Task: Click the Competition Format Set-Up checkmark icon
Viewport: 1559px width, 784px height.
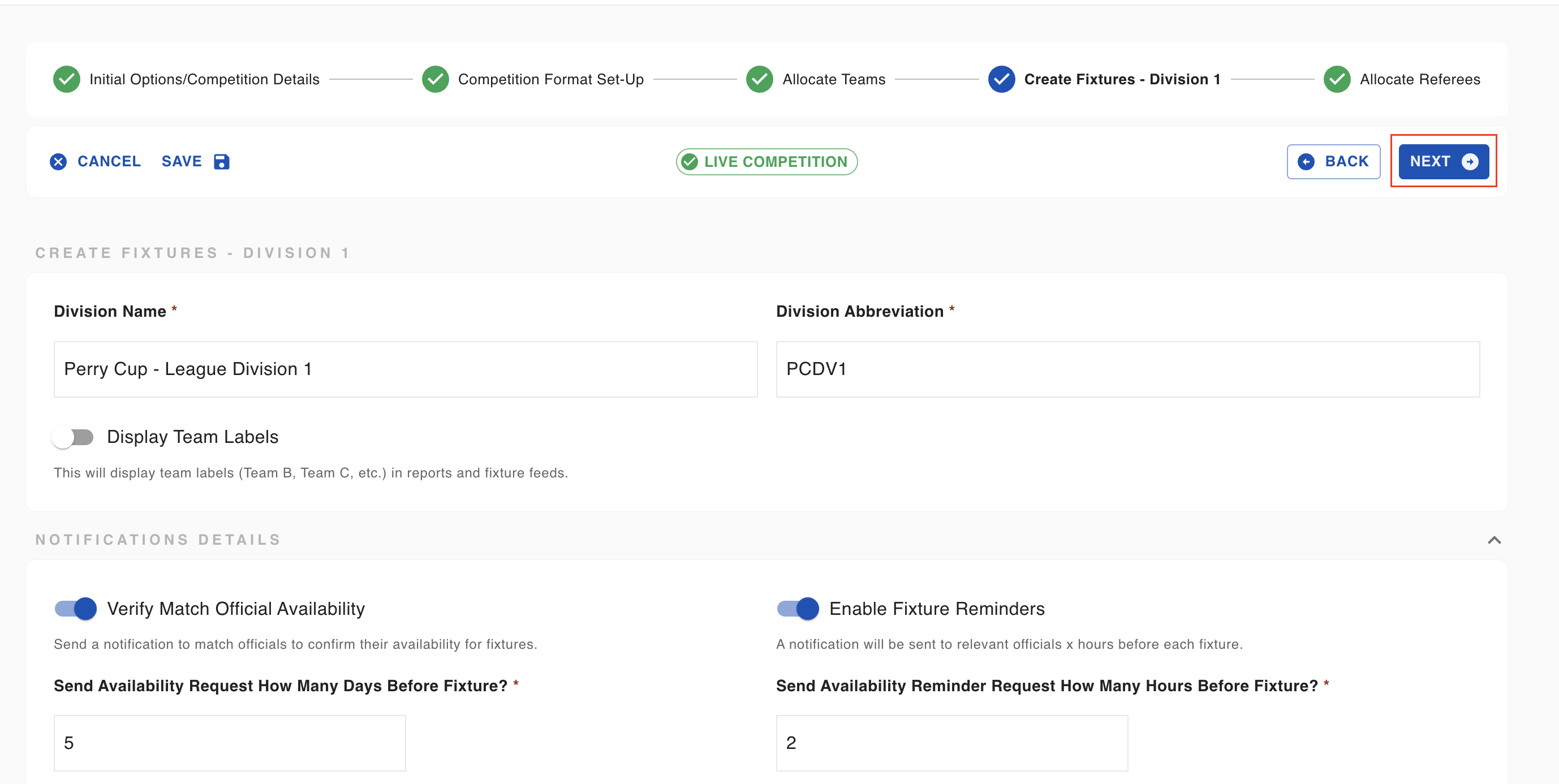Action: coord(435,79)
